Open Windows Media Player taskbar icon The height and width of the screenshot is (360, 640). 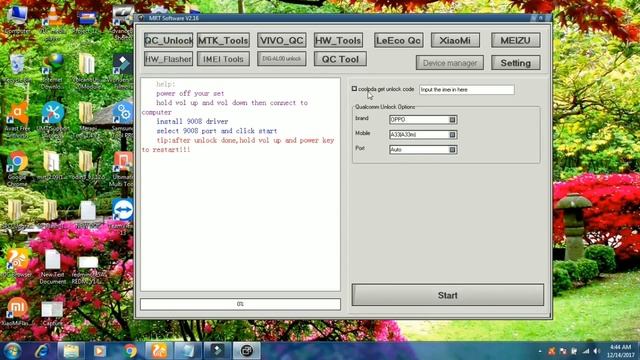click(100, 351)
